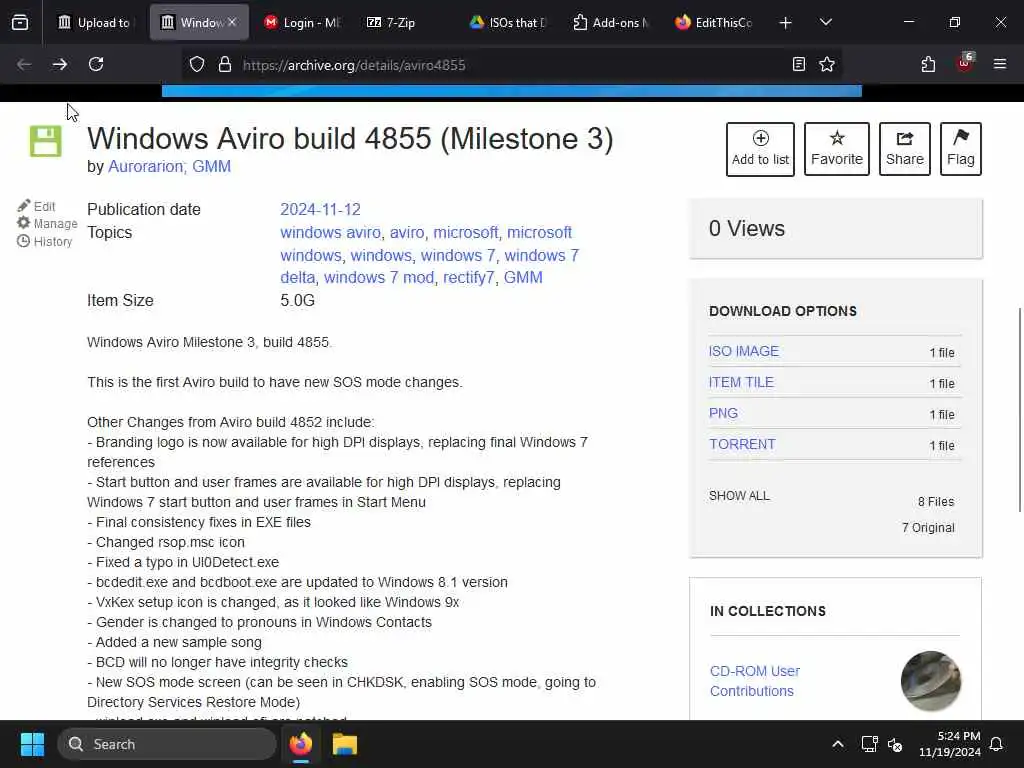This screenshot has height=768, width=1024.
Task: Open the 7 Original files link
Action: point(928,528)
